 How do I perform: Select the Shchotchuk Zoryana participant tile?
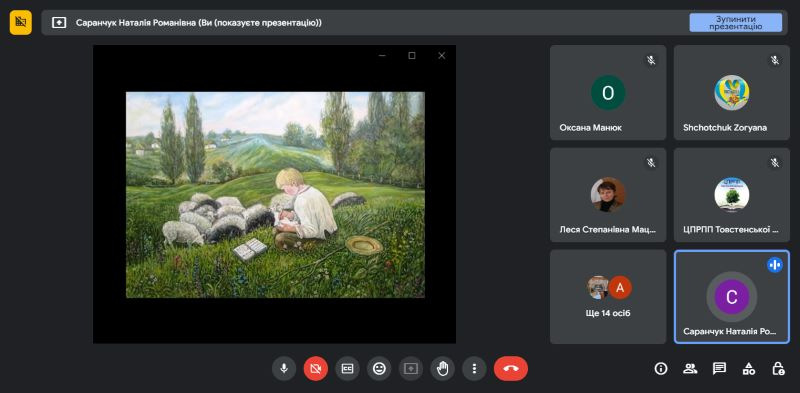tap(732, 92)
